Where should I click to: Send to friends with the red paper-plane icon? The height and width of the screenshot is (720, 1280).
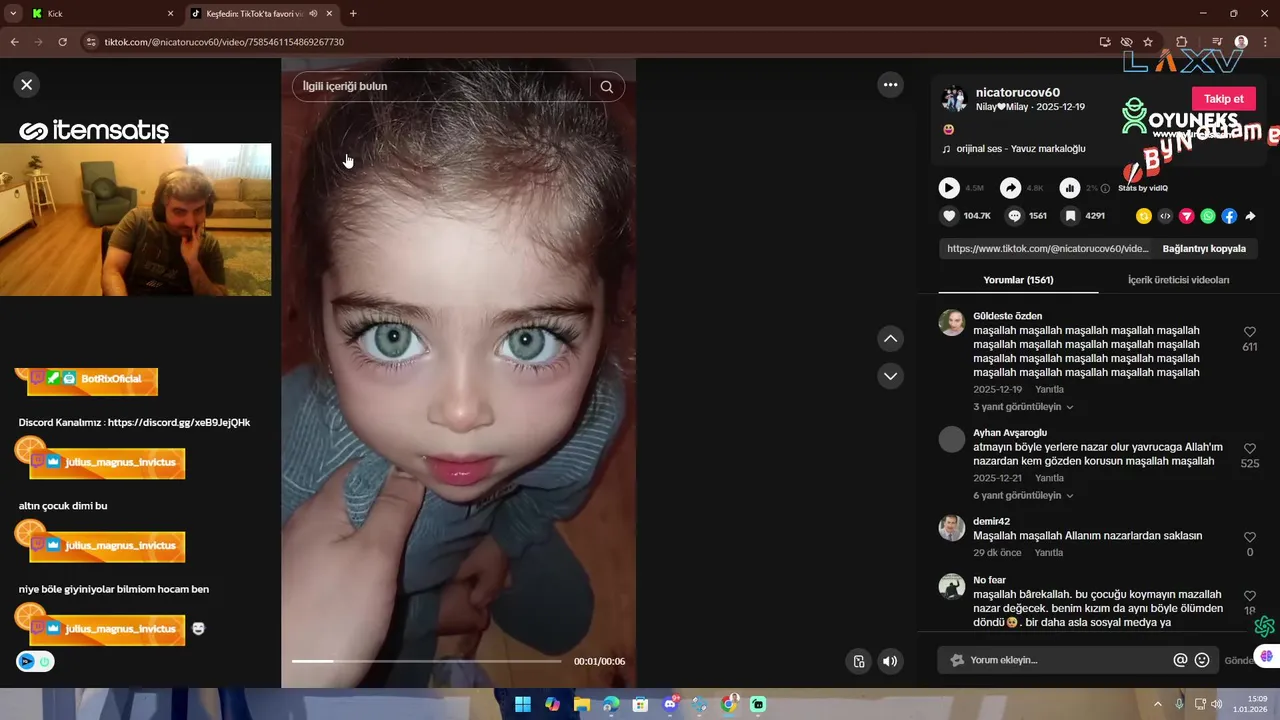1187,216
